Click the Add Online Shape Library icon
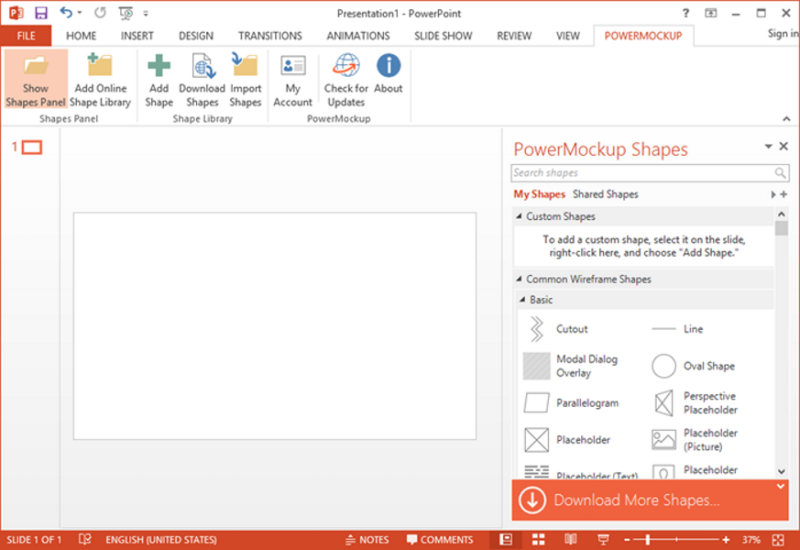 (x=100, y=65)
